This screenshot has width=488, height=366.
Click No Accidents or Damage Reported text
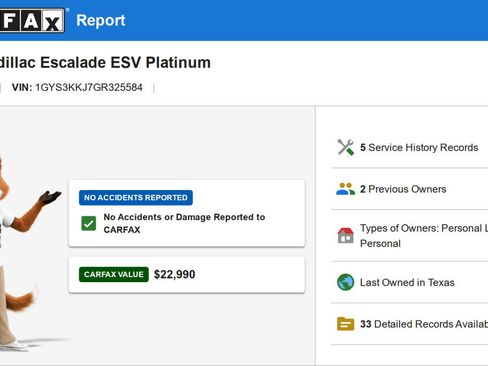pyautogui.click(x=184, y=223)
